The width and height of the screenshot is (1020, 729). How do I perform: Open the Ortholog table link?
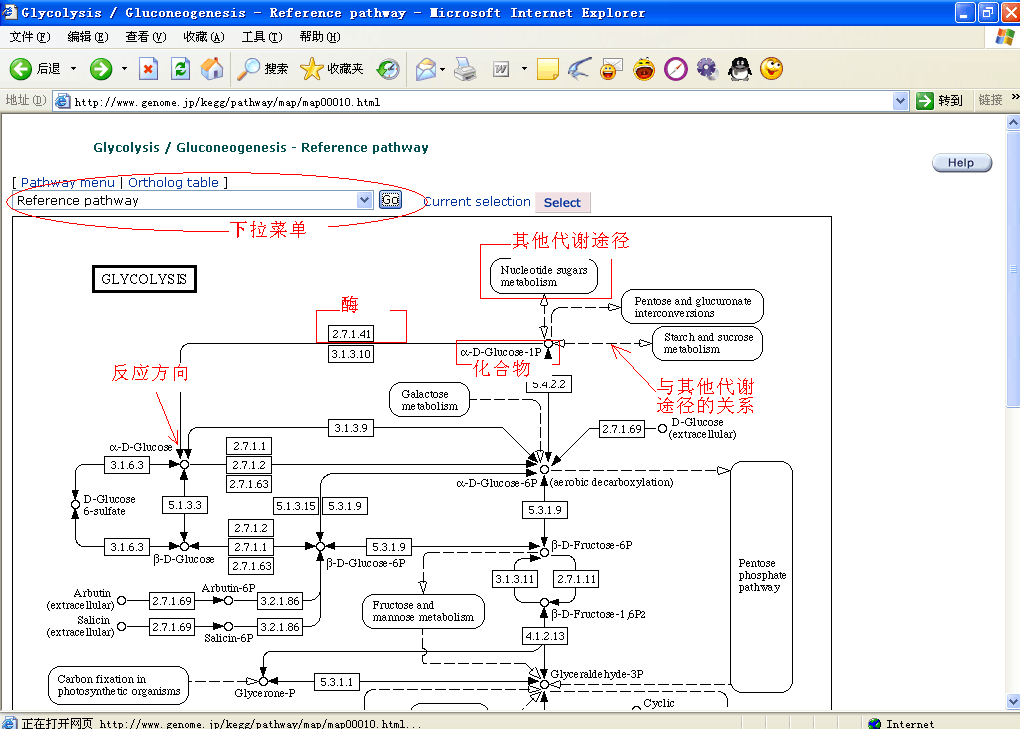[173, 183]
